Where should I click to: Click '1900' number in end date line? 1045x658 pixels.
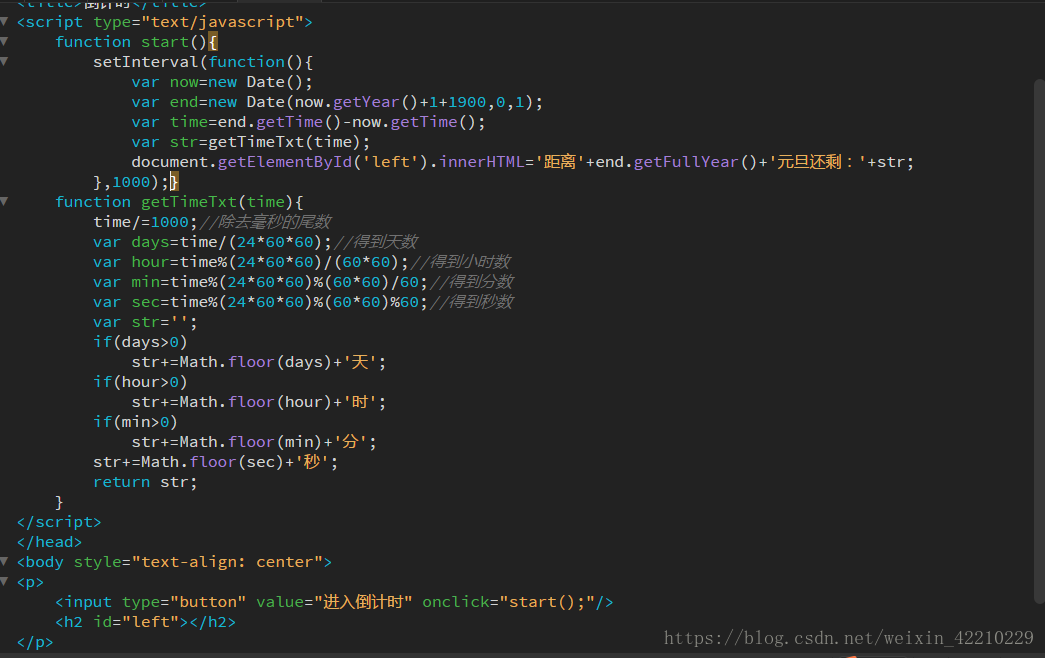(467, 102)
